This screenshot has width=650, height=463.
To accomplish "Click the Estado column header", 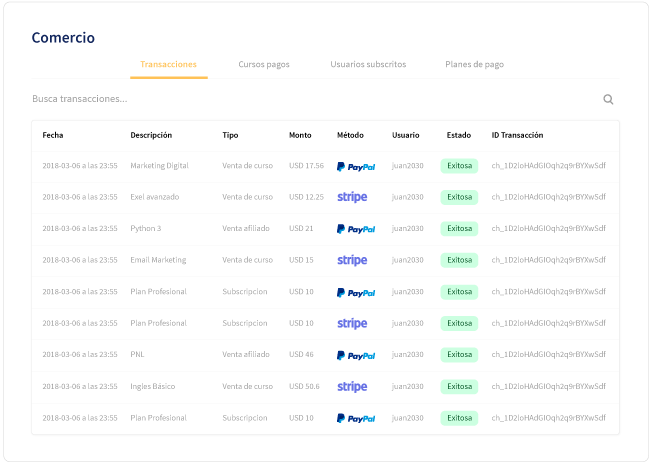I will [458, 135].
